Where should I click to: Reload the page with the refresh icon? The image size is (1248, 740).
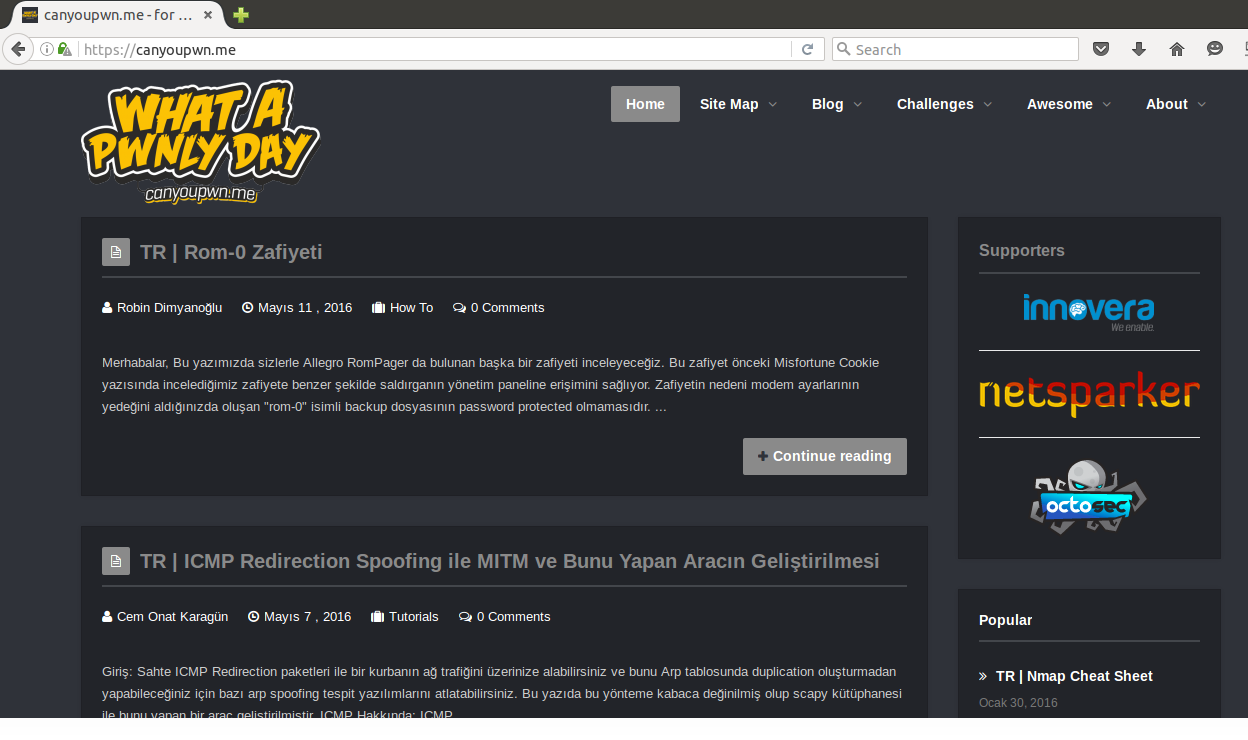[x=807, y=49]
